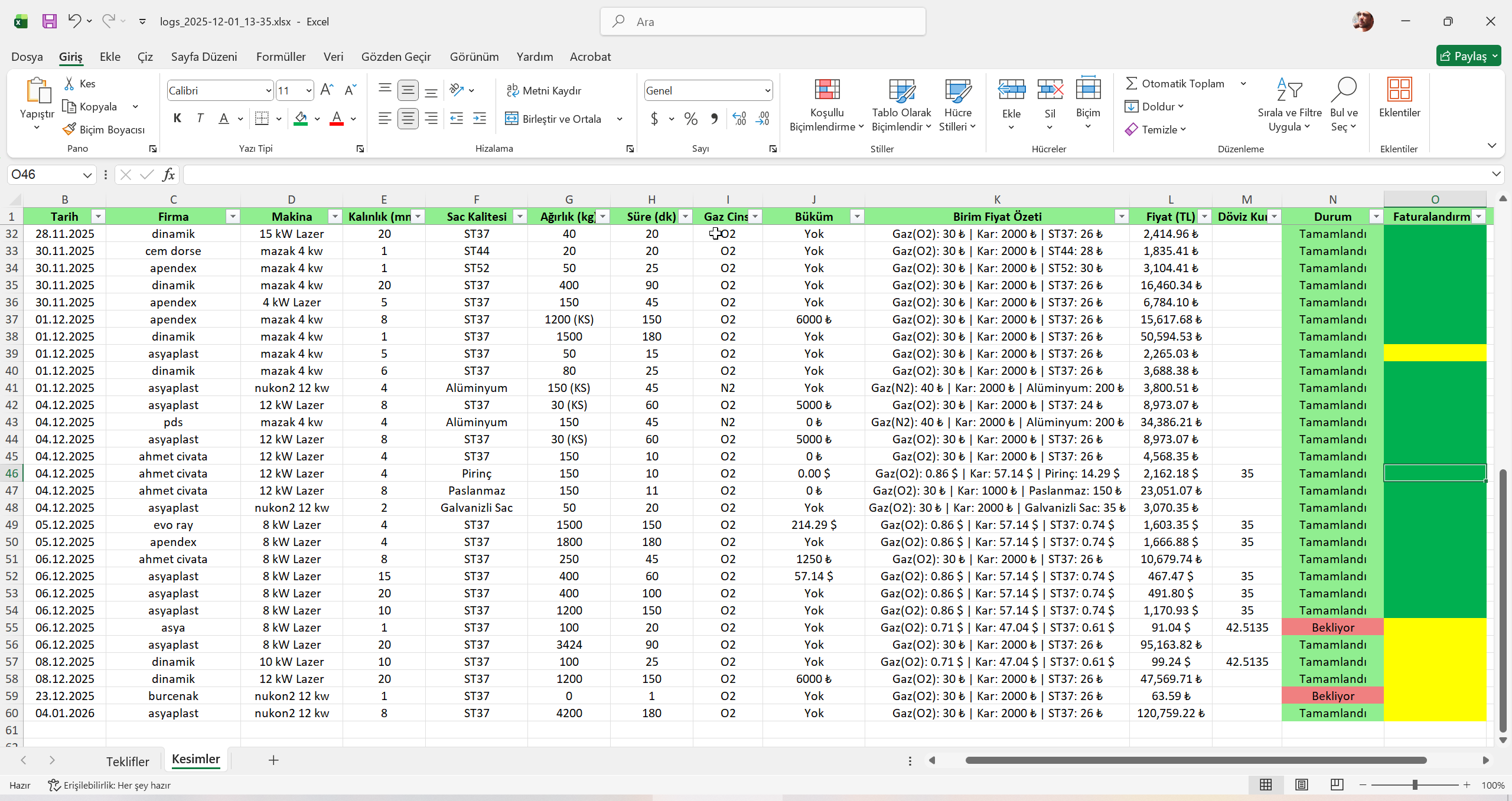
Task: Save the workbook via quick access icon
Action: pos(49,21)
